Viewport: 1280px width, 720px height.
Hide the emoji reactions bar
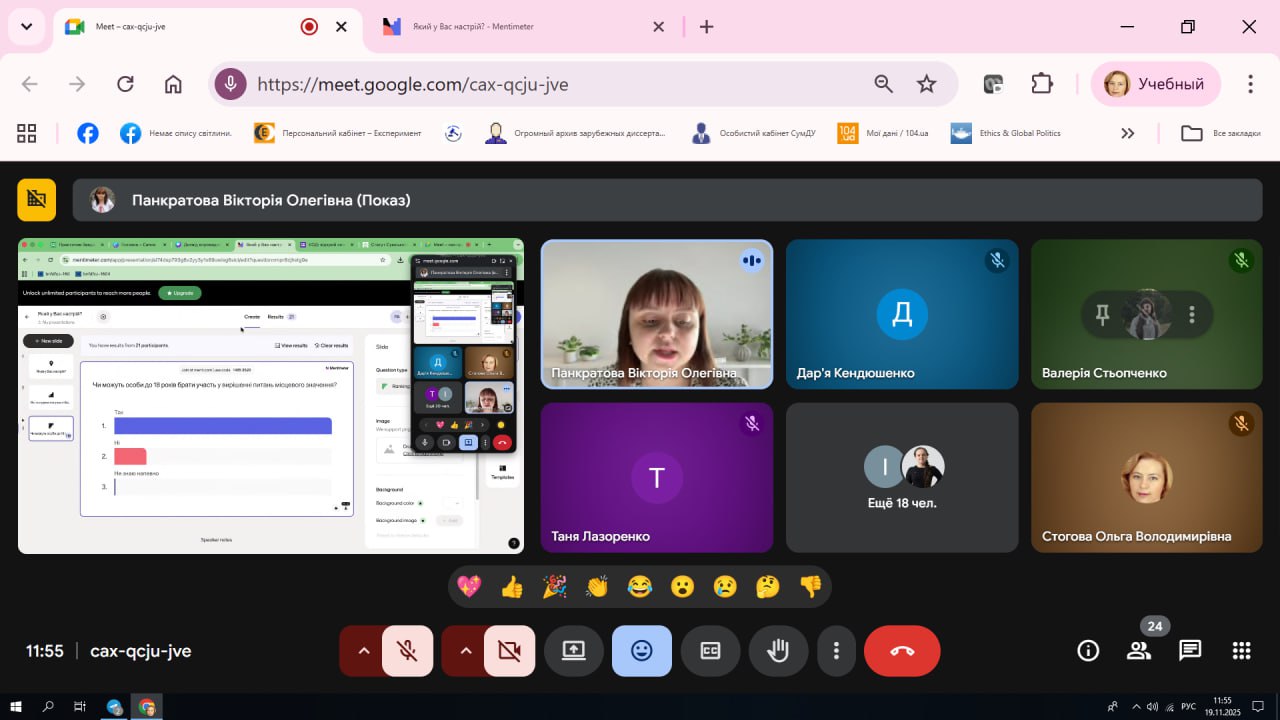[641, 651]
